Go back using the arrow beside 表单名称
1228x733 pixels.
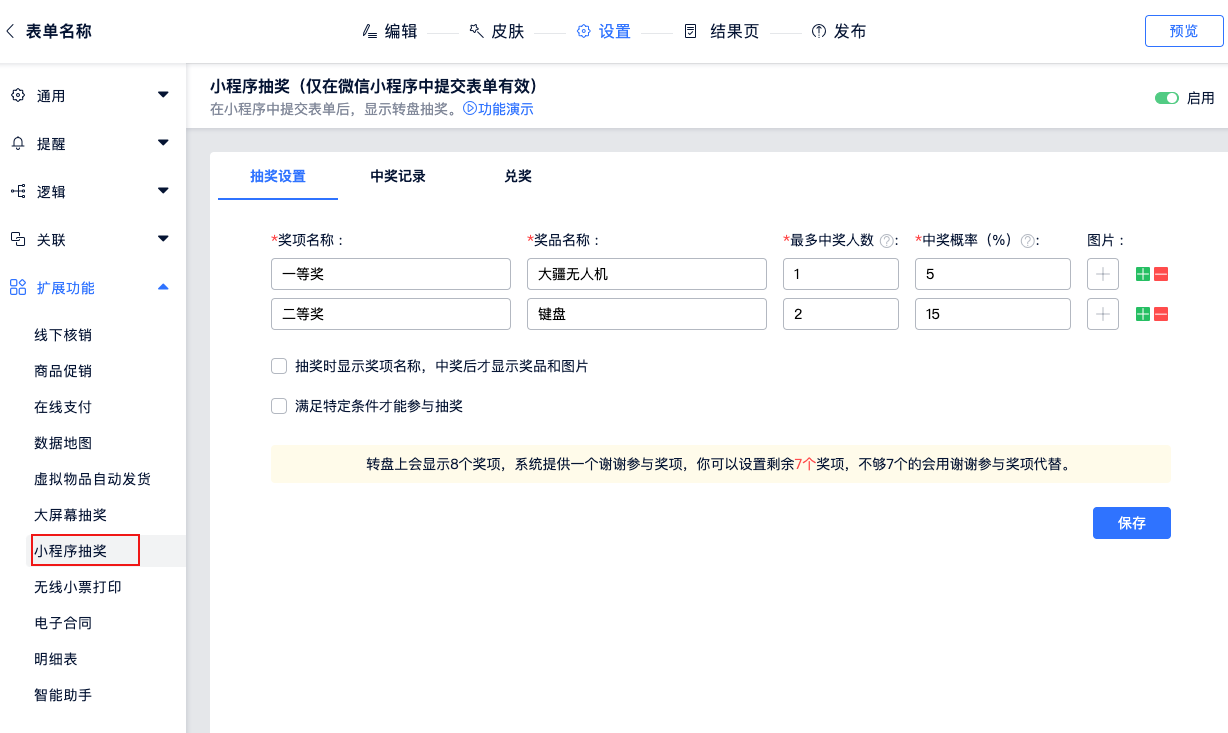coord(11,31)
